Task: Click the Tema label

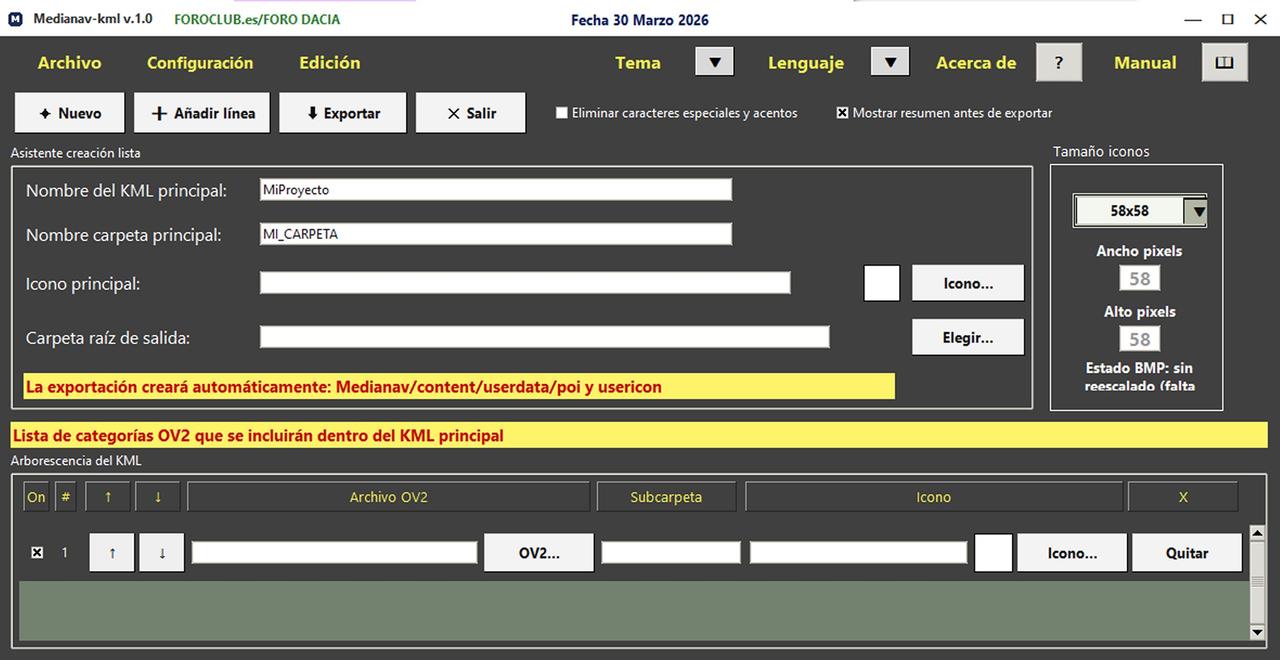Action: 638,63
